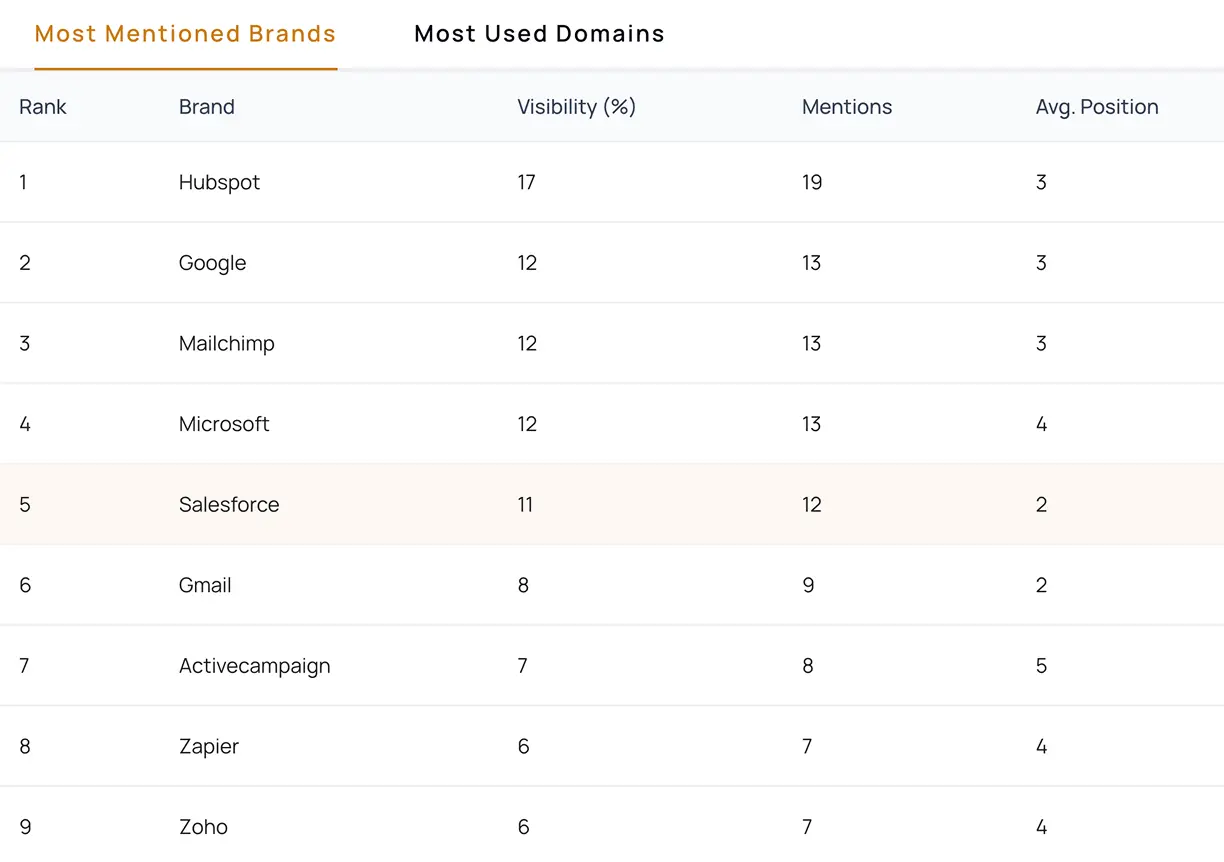Screen dimensions: 1224x862
Task: Click Hubspot's visibility value 17
Action: pos(526,182)
